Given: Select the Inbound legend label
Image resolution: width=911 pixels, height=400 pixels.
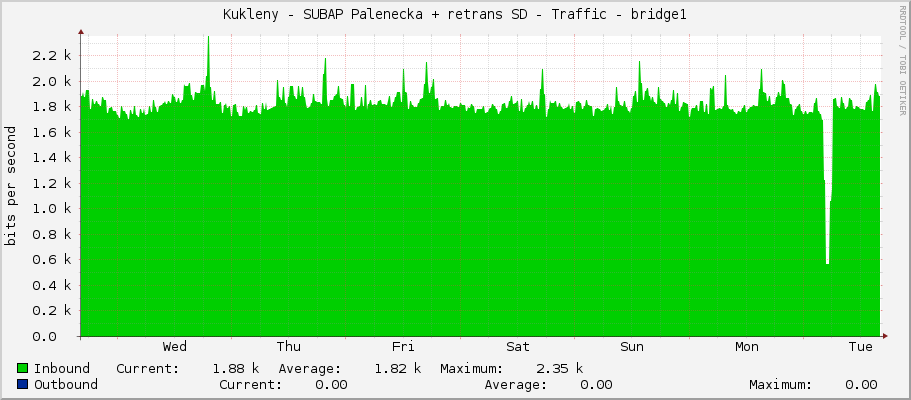Looking at the screenshot, I should click(x=62, y=369).
